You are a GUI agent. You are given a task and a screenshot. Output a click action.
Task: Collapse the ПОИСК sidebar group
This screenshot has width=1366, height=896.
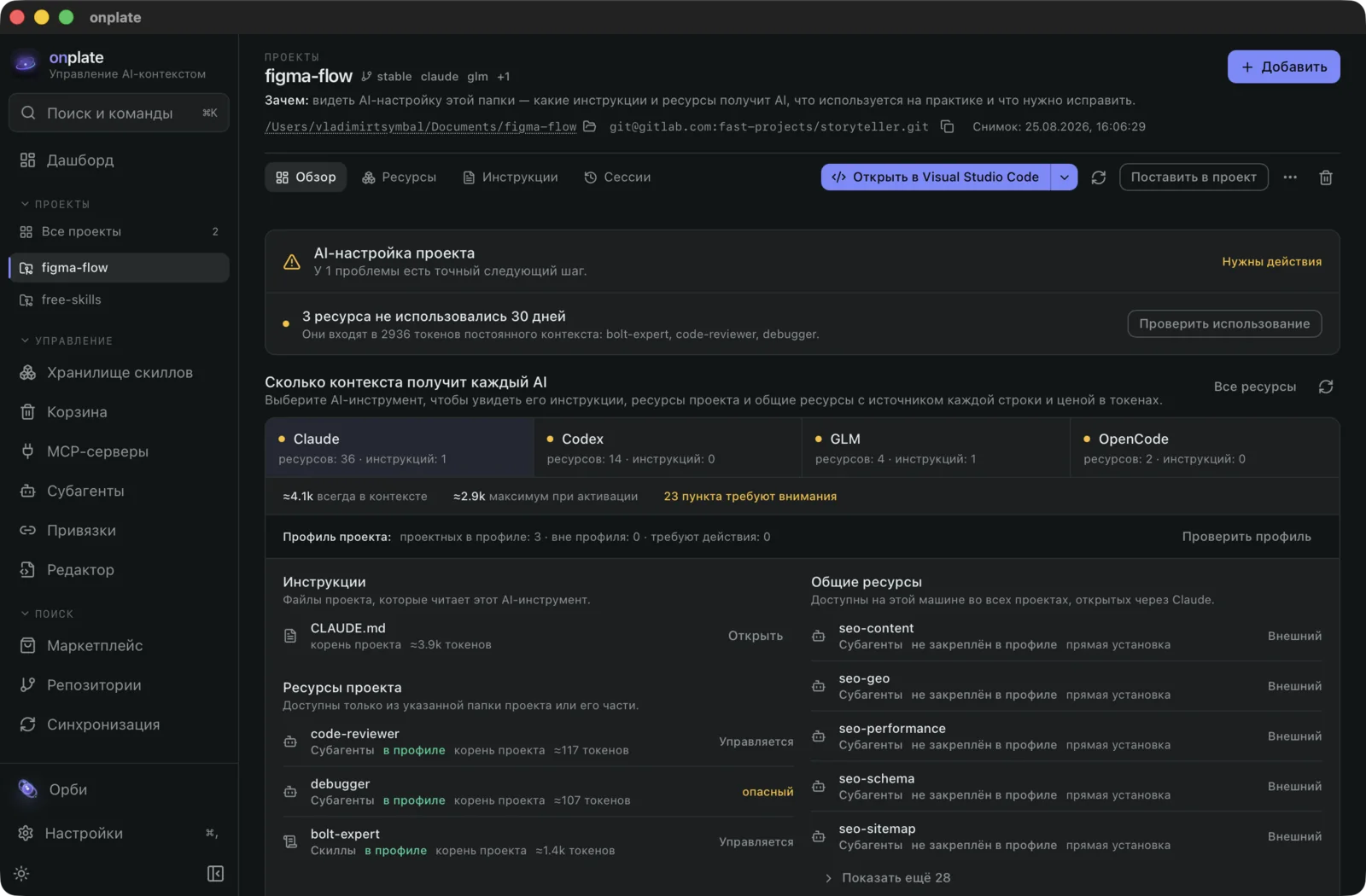click(x=47, y=614)
